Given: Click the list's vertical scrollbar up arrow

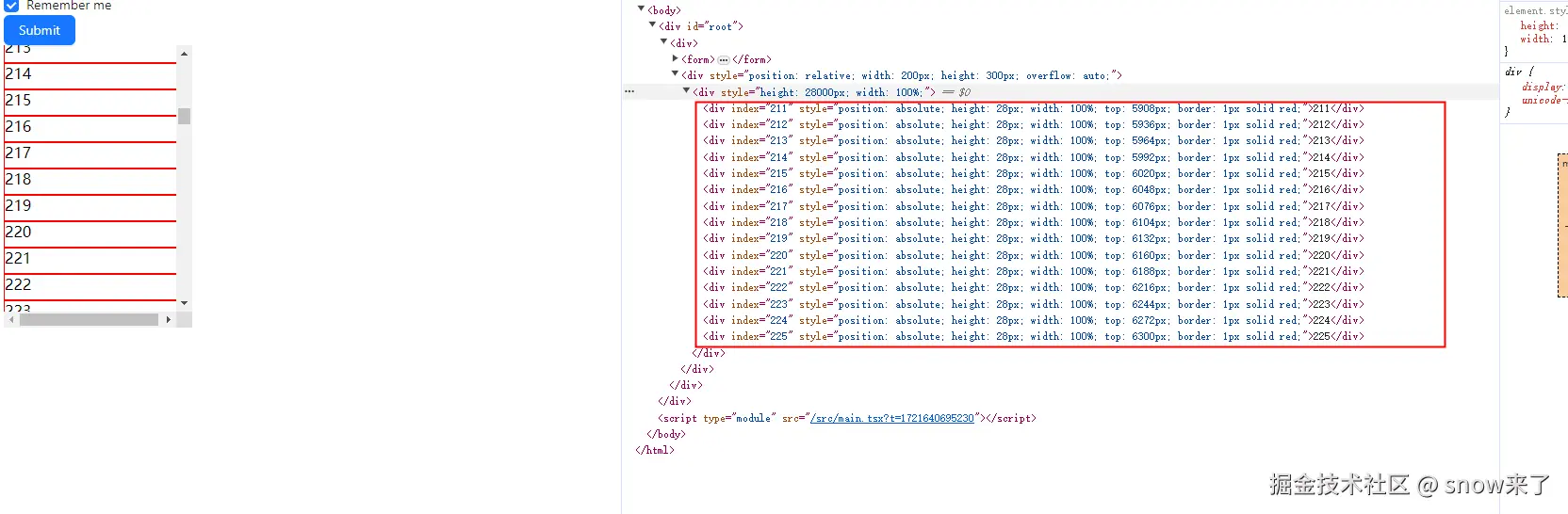Looking at the screenshot, I should pyautogui.click(x=184, y=54).
